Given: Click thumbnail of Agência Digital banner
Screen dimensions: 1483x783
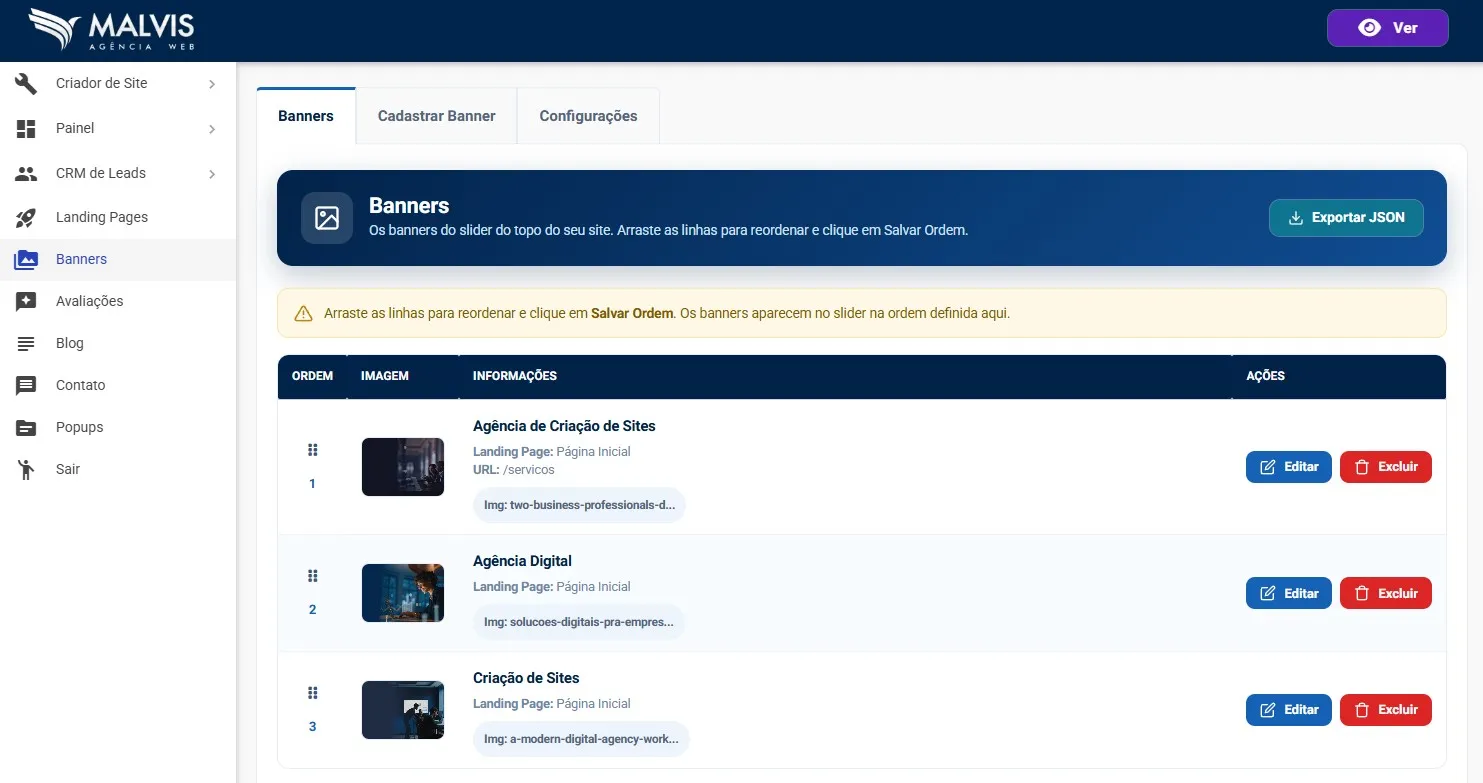Looking at the screenshot, I should [403, 593].
